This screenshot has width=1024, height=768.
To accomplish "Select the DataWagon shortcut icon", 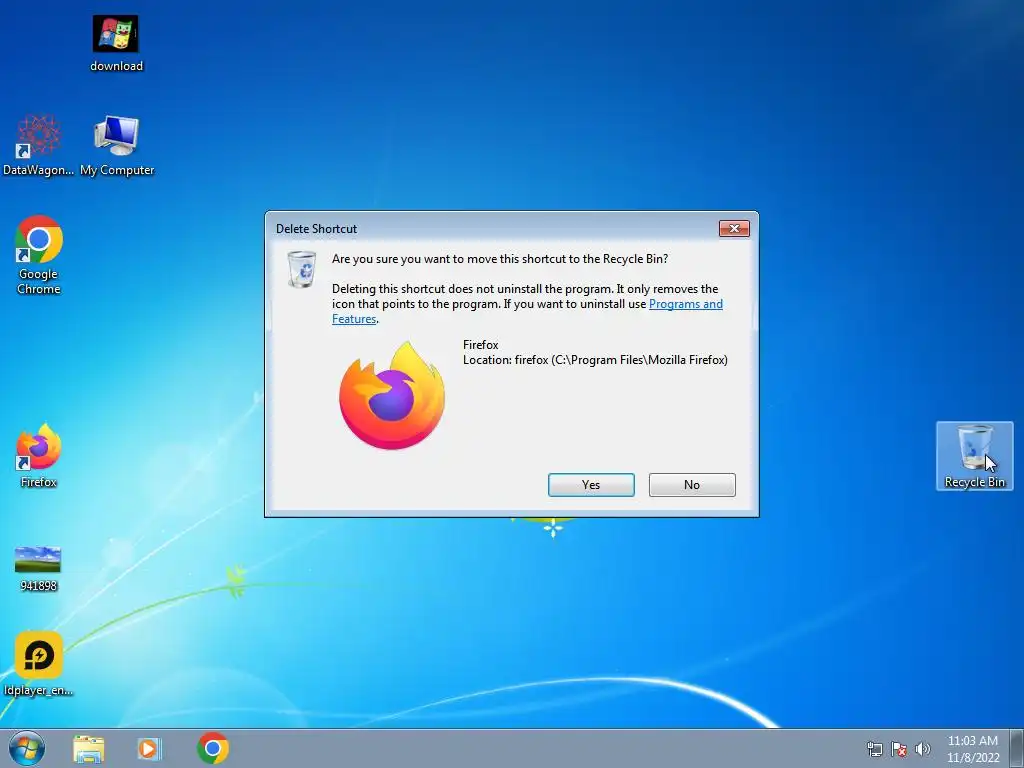I will click(x=38, y=145).
